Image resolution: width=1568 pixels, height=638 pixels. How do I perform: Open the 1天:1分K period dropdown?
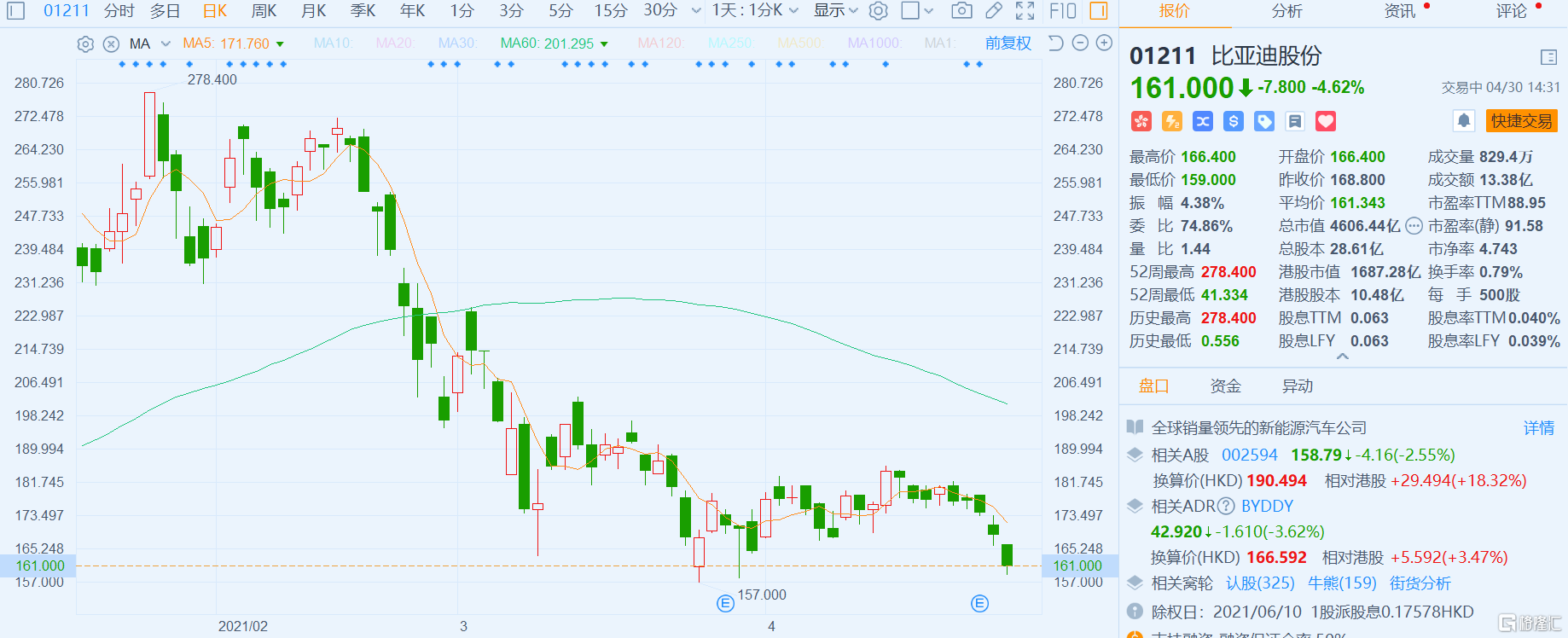tap(755, 11)
